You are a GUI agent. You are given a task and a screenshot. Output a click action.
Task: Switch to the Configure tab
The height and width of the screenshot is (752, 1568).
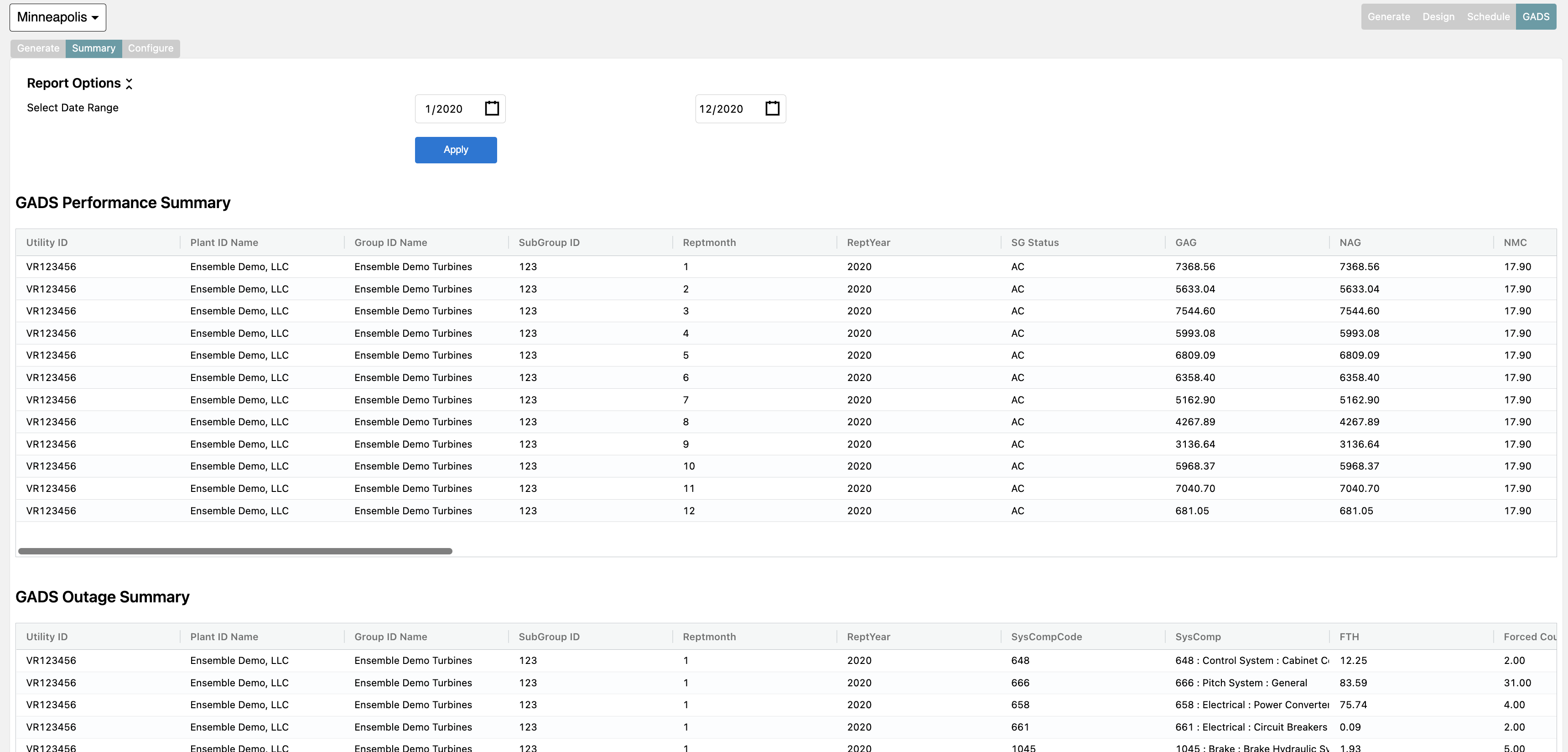[151, 48]
